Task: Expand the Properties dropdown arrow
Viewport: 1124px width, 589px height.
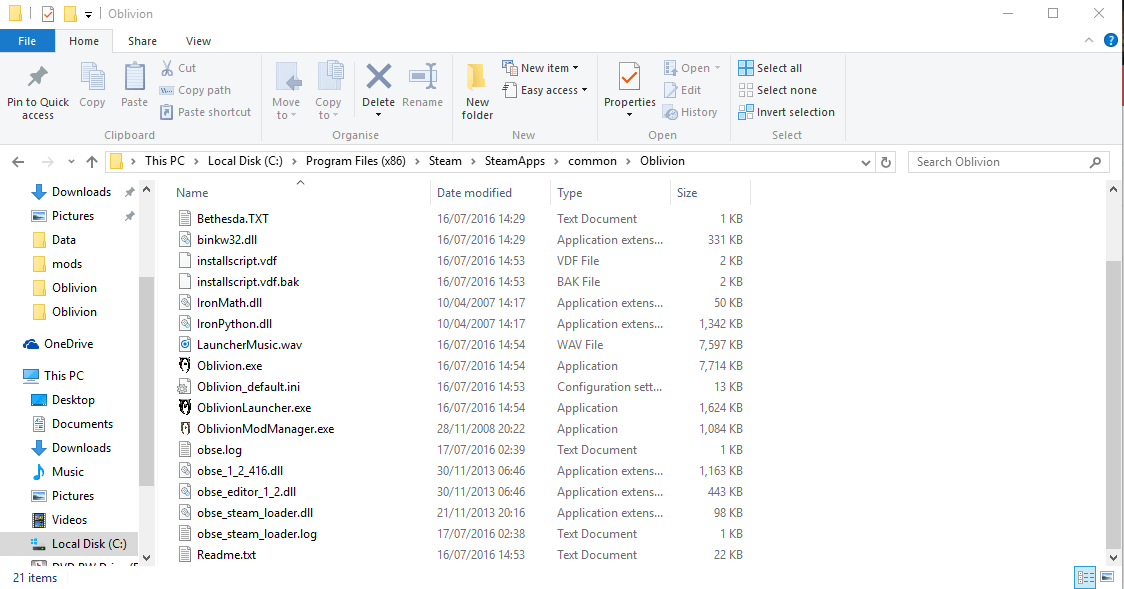Action: (x=629, y=115)
